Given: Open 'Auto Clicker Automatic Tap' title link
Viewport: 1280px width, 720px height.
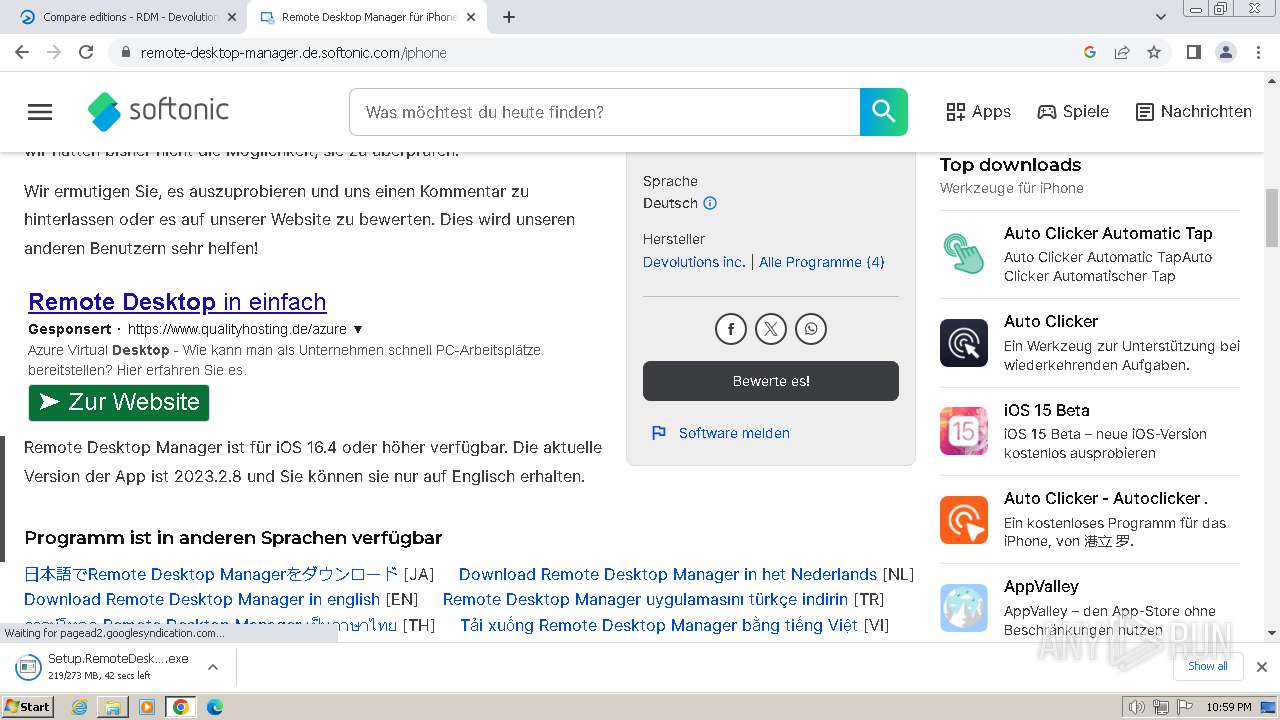Looking at the screenshot, I should point(1108,233).
